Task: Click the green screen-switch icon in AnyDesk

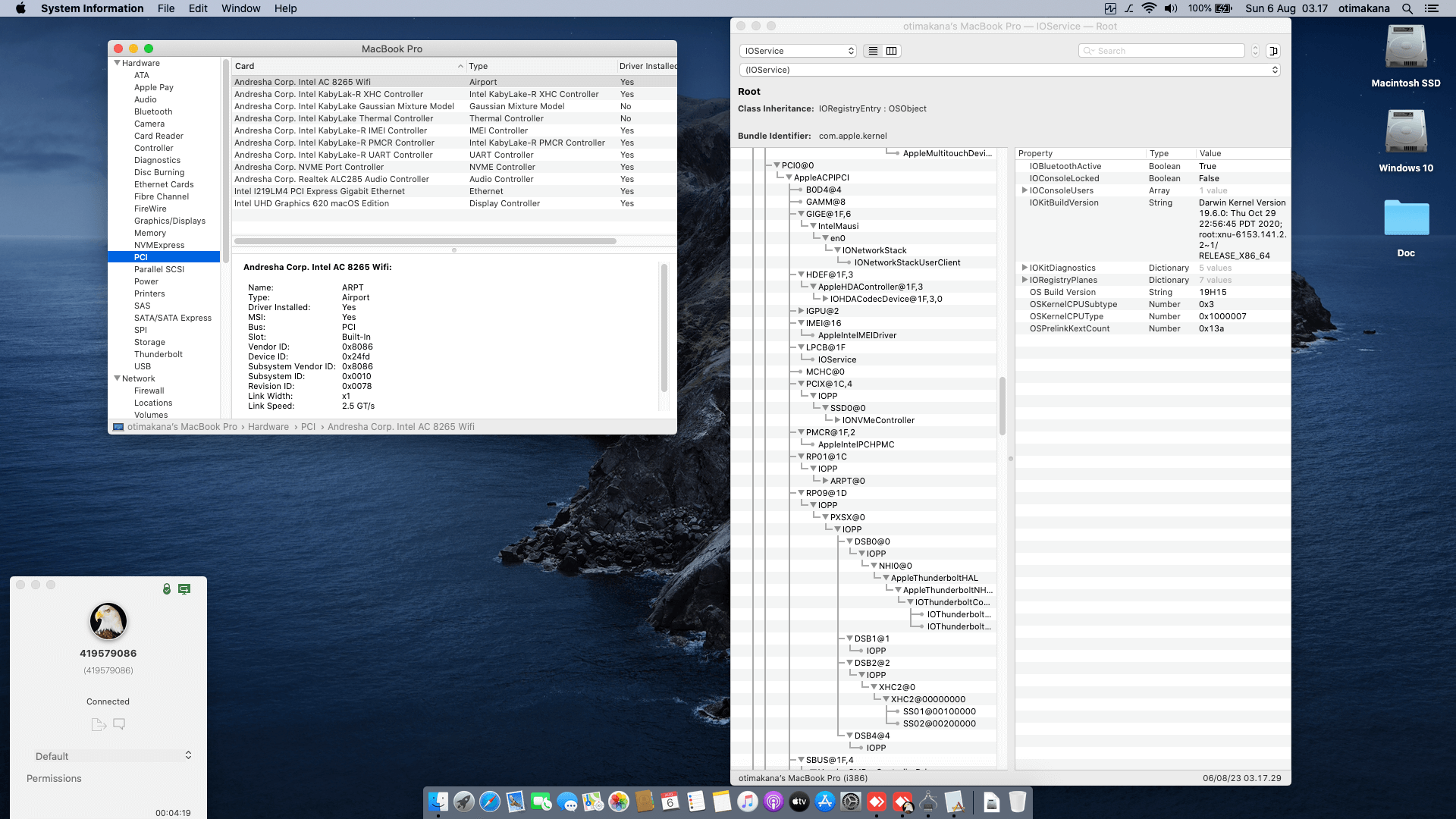Action: pyautogui.click(x=184, y=588)
